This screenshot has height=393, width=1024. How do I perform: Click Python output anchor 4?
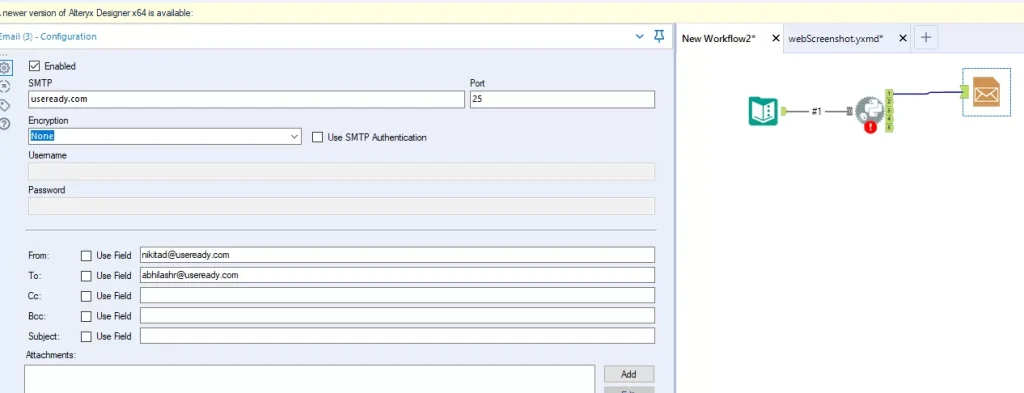pyautogui.click(x=889, y=119)
